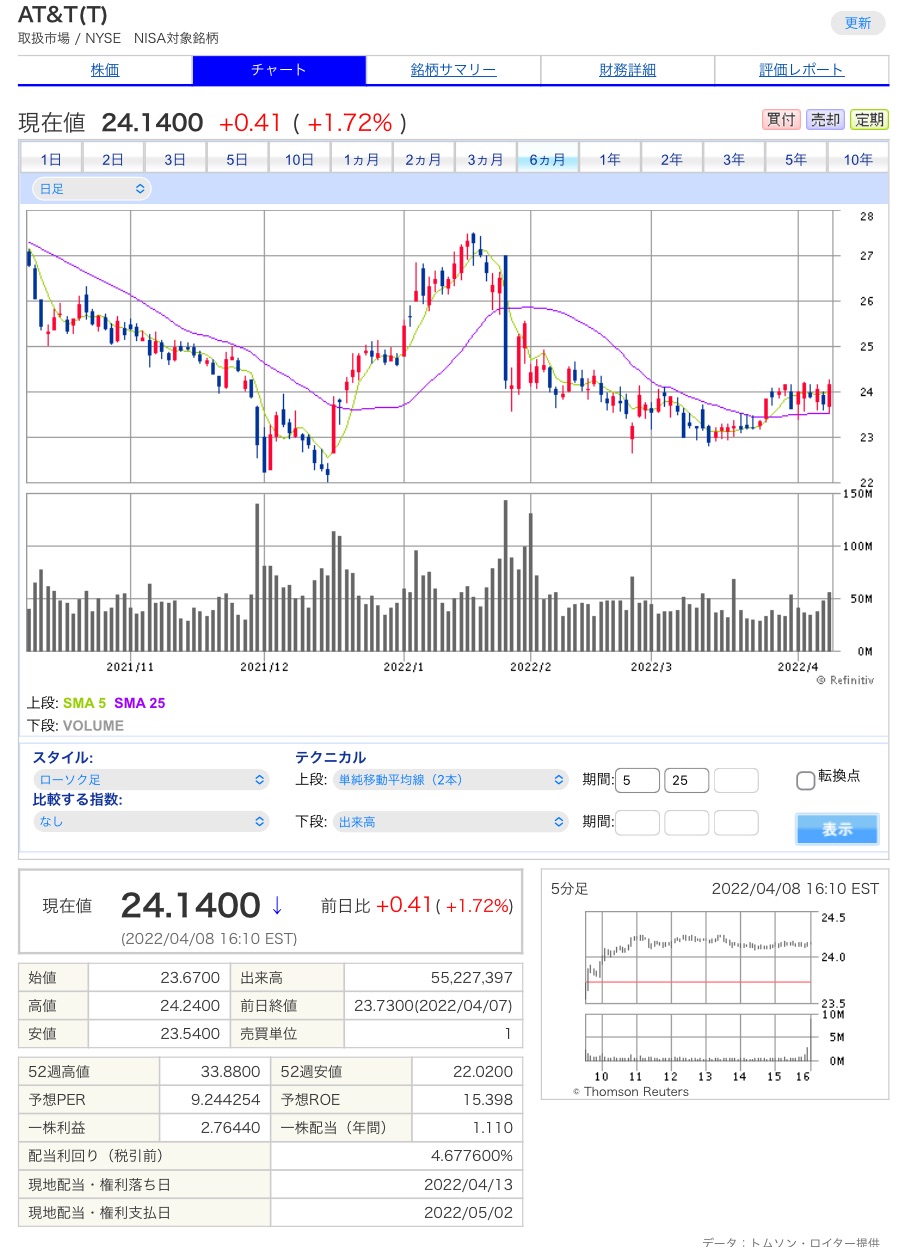Image resolution: width=904 pixels, height=1247 pixels.
Task: Select the 3日 chart period
Action: 175,159
